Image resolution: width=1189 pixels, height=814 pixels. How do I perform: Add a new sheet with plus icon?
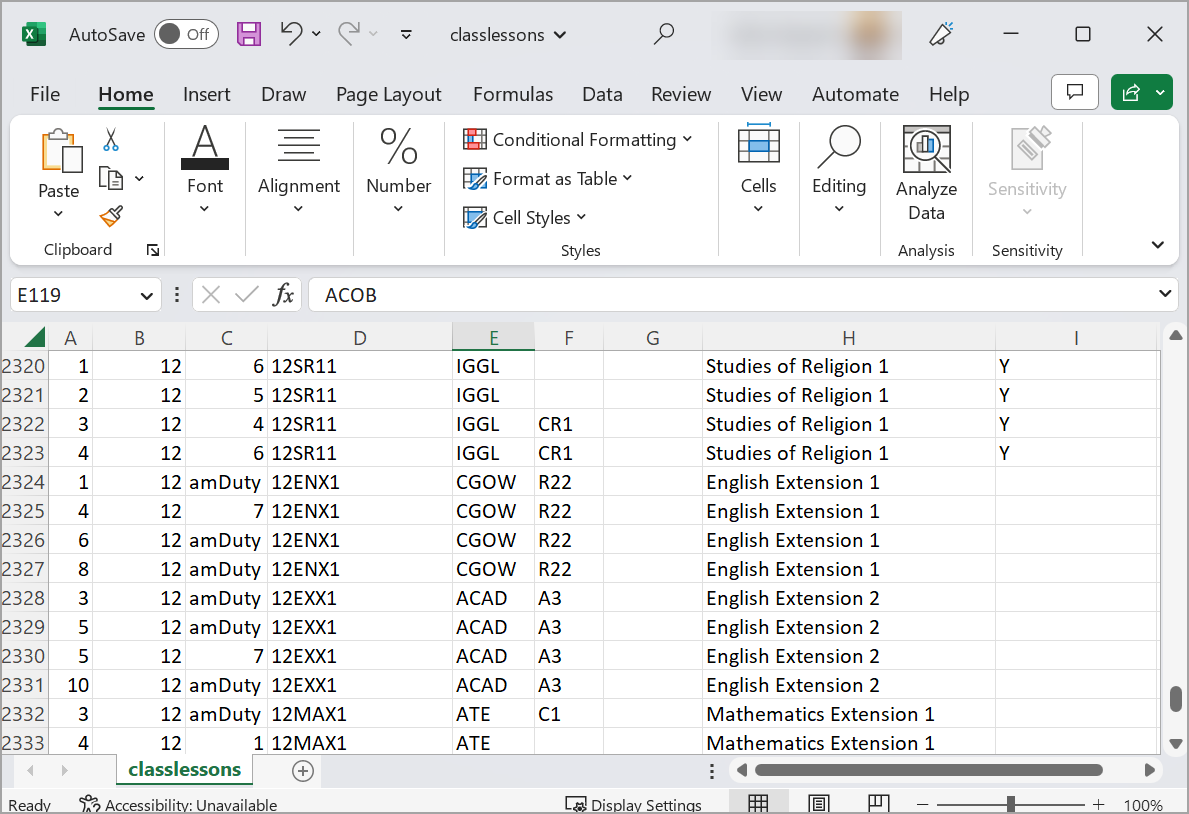coord(303,771)
